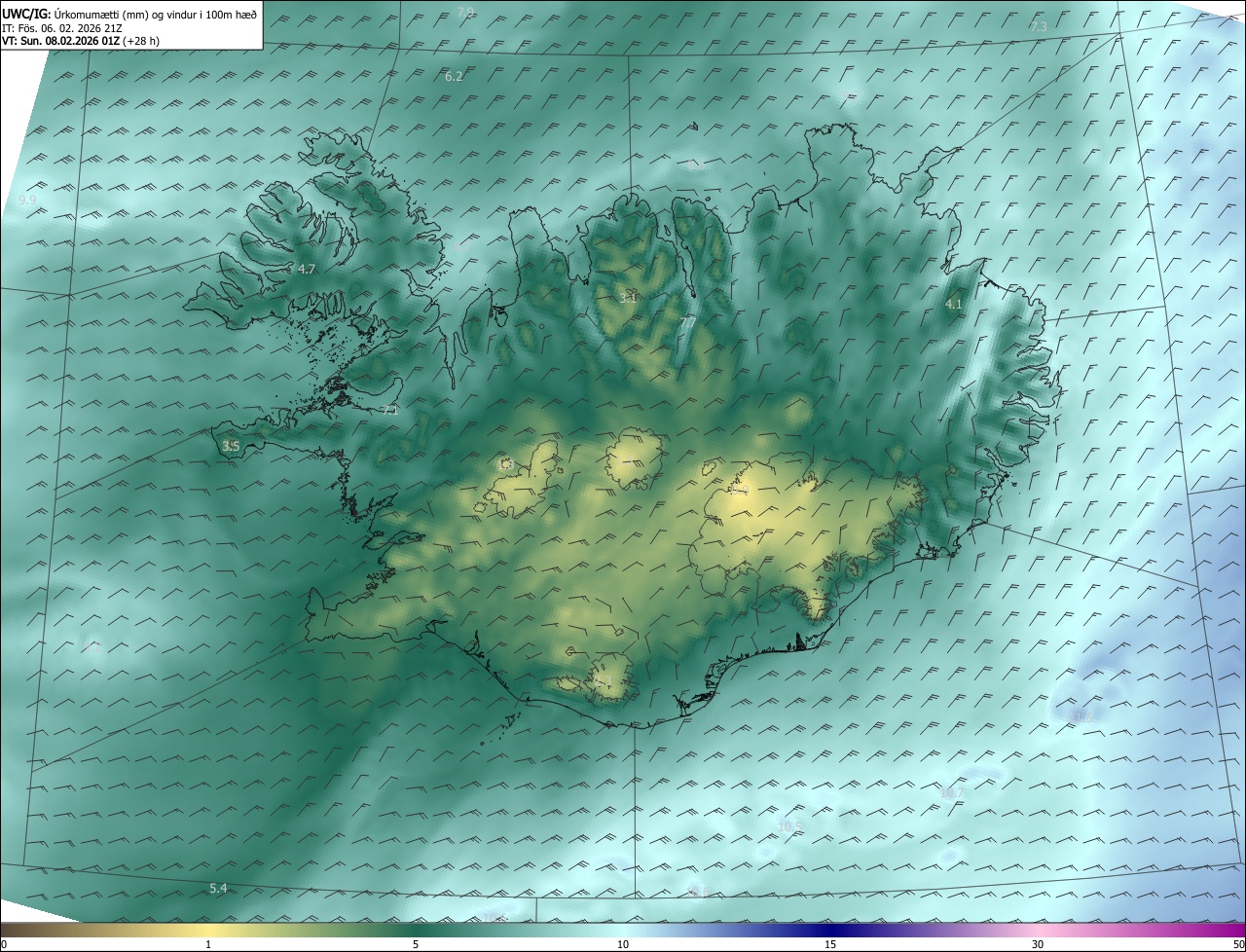Viewport: 1246px width, 952px height.
Task: Click the map value label "10.5"
Action: click(791, 826)
